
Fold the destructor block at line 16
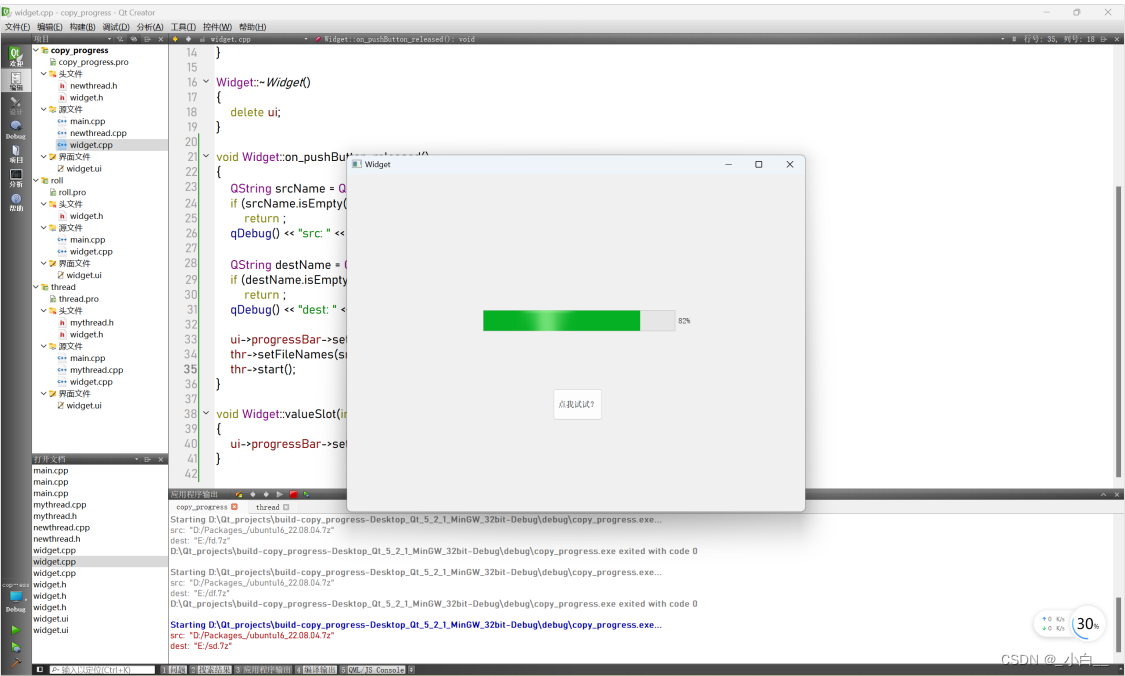206,82
